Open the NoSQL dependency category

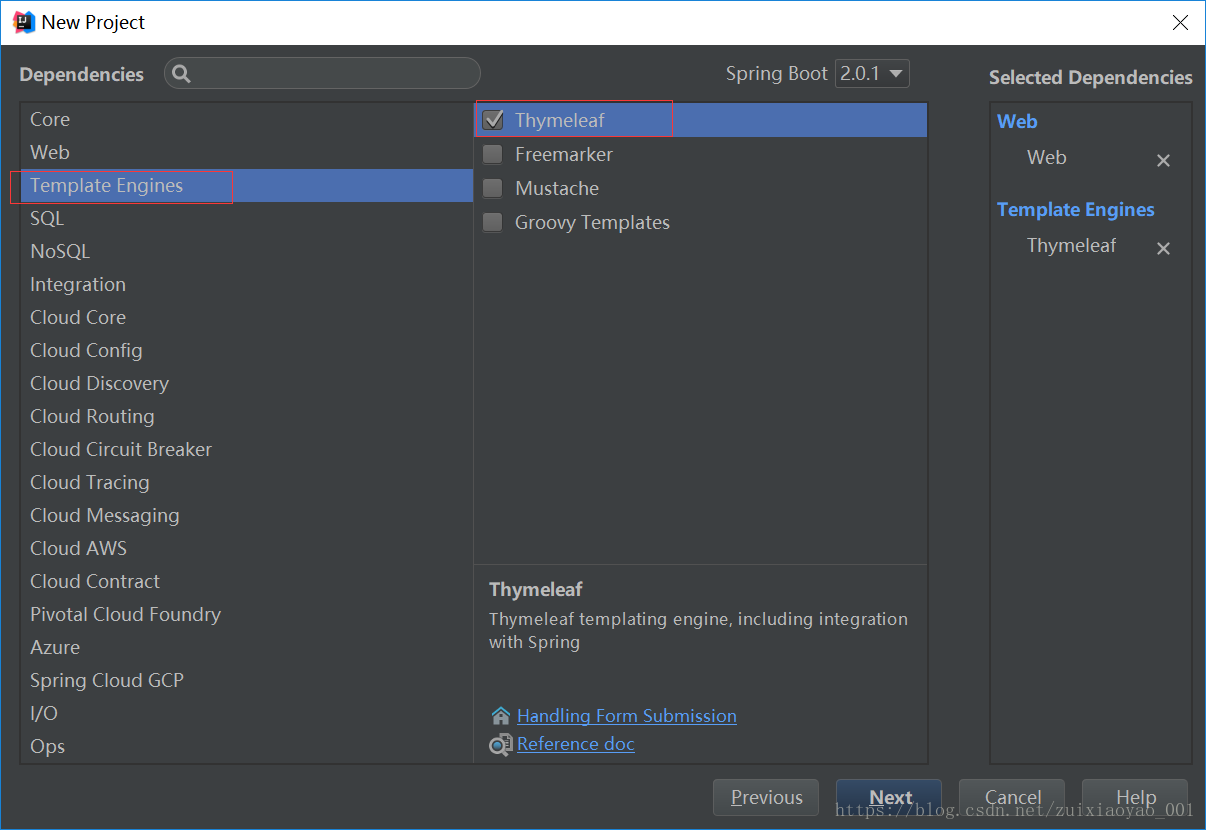[246, 251]
